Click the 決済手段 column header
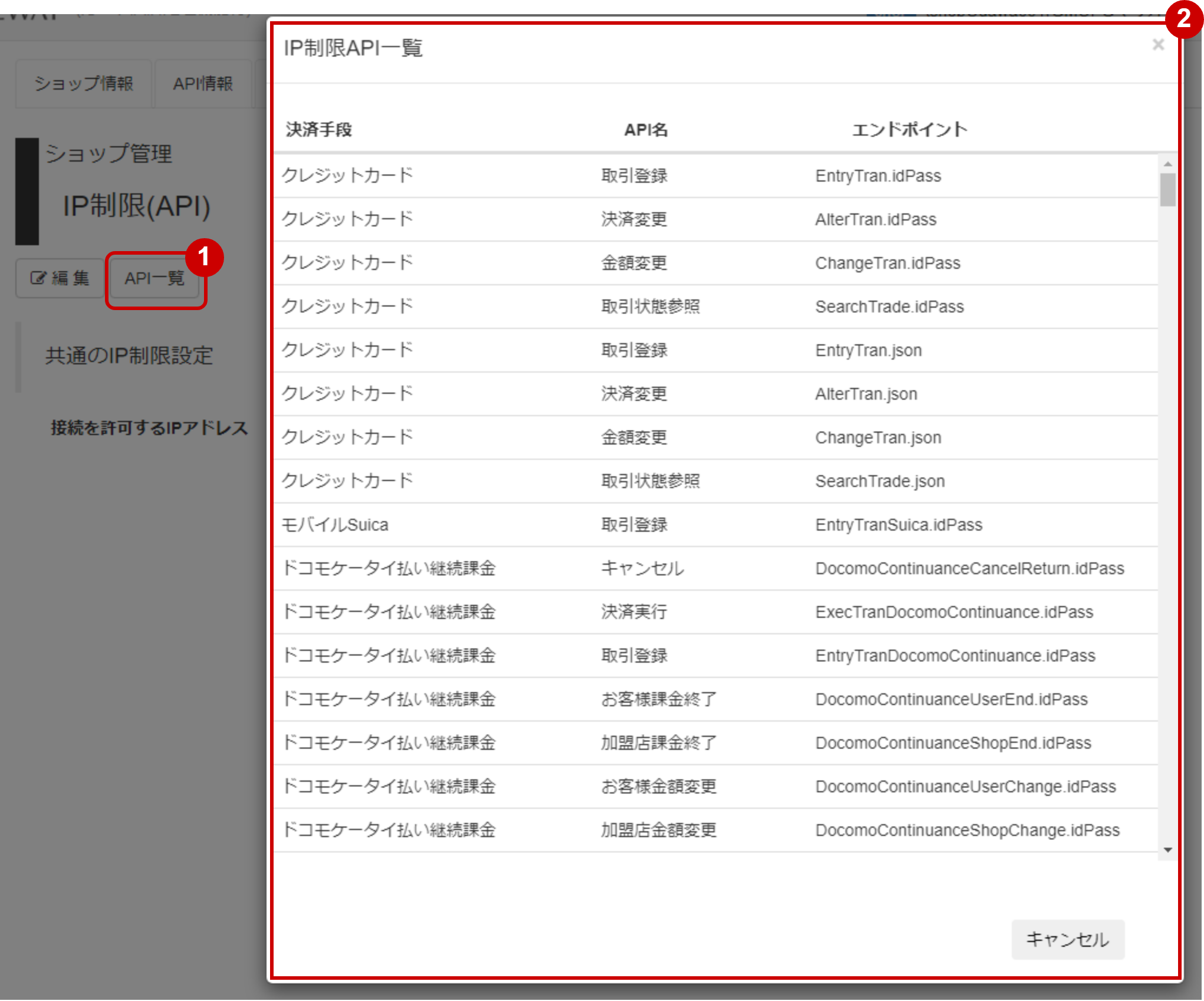 point(318,130)
